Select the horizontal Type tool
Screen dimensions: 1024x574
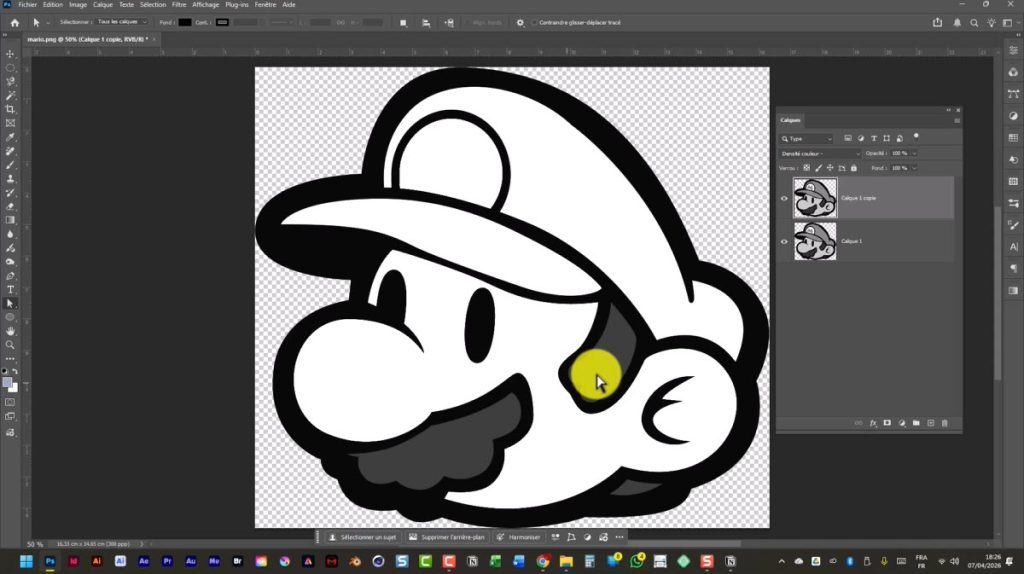pyautogui.click(x=10, y=289)
